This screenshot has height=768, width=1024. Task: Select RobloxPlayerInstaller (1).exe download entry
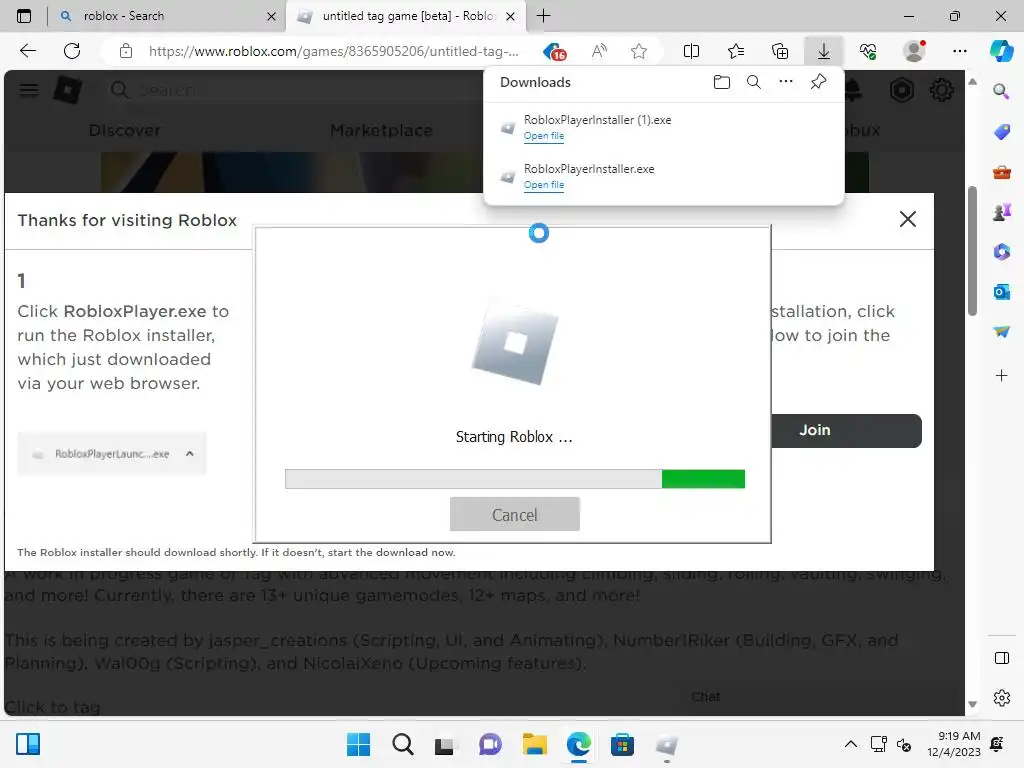point(664,127)
